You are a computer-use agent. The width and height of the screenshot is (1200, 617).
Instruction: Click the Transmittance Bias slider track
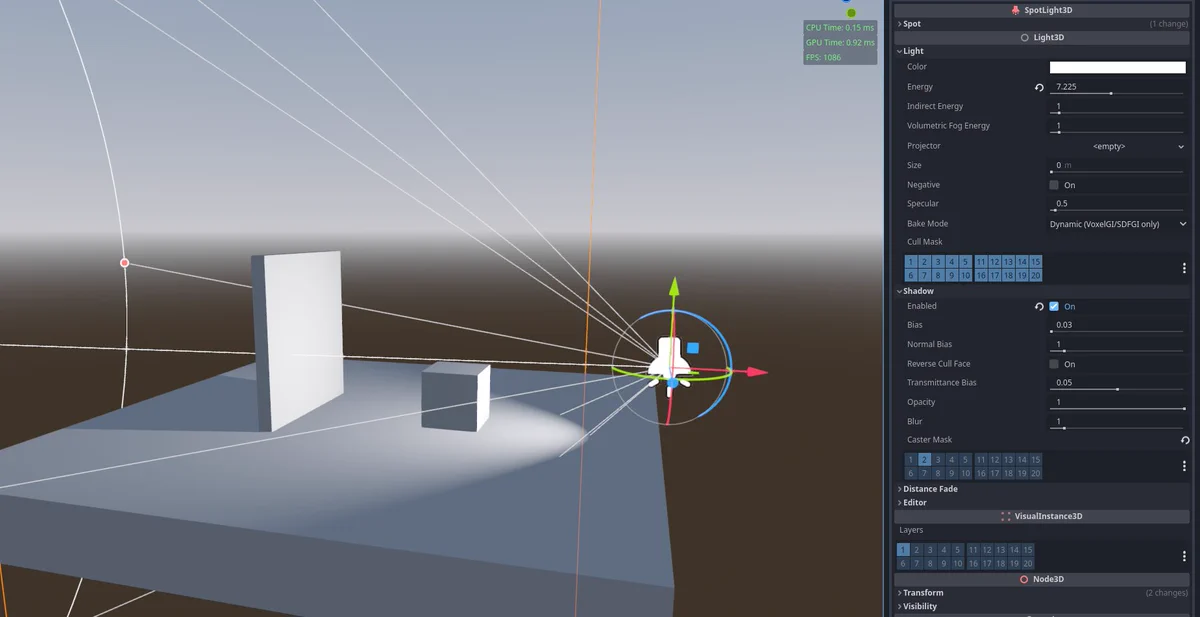click(1118, 389)
